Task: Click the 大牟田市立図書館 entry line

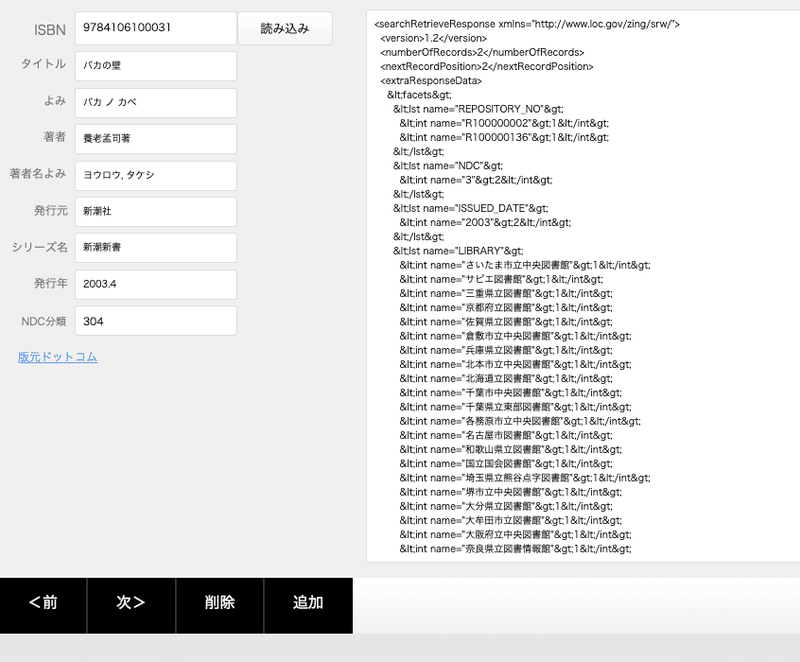Action: tap(511, 521)
